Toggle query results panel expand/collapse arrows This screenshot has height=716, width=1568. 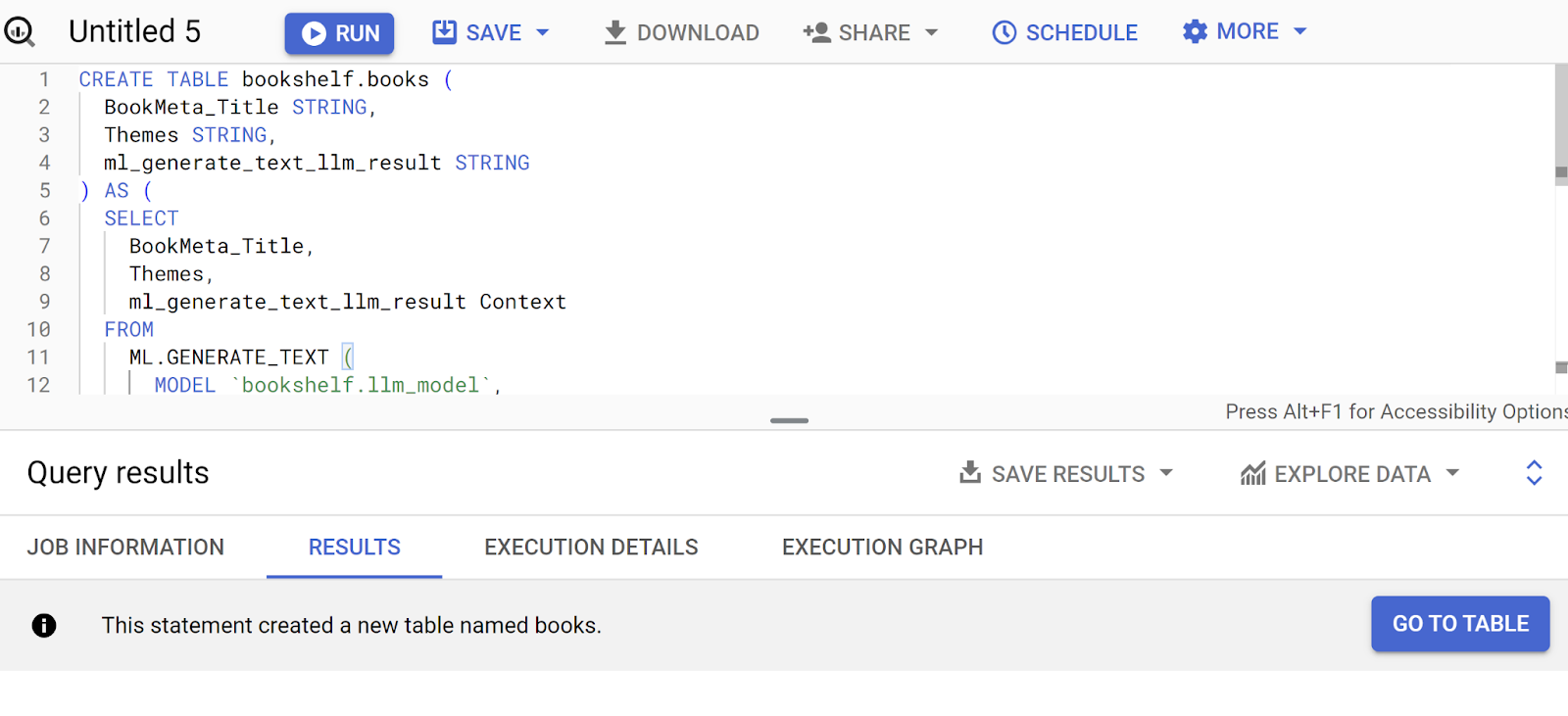coord(1534,473)
